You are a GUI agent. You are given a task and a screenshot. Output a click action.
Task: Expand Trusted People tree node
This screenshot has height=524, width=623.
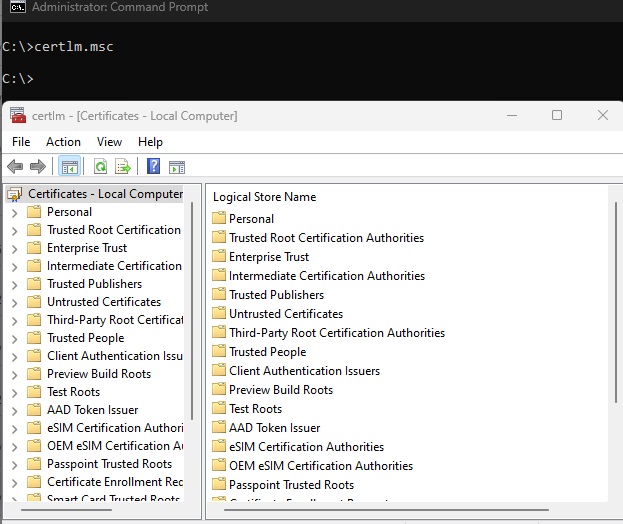[x=15, y=339]
